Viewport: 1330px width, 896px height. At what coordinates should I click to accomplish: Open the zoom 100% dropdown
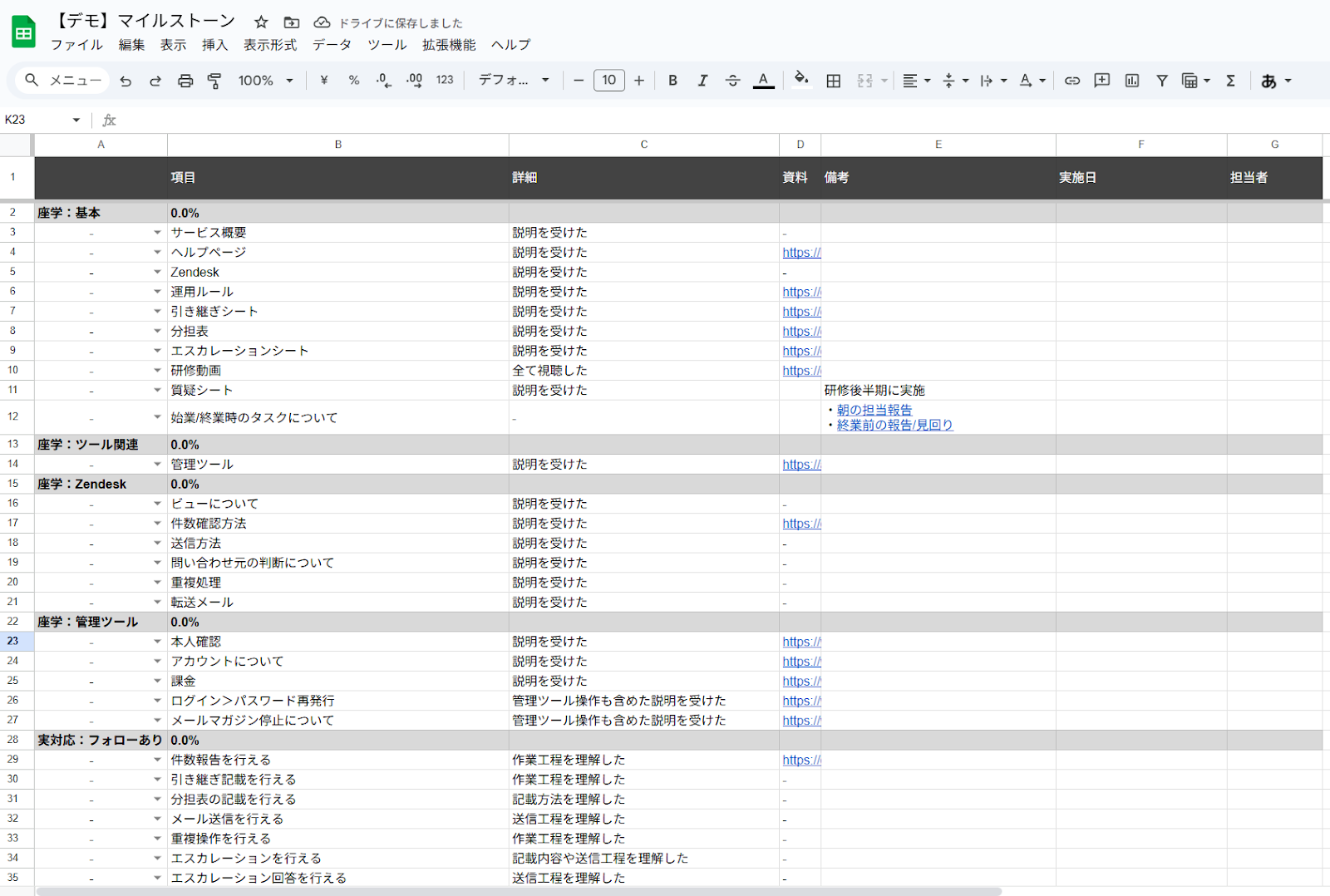coord(265,81)
